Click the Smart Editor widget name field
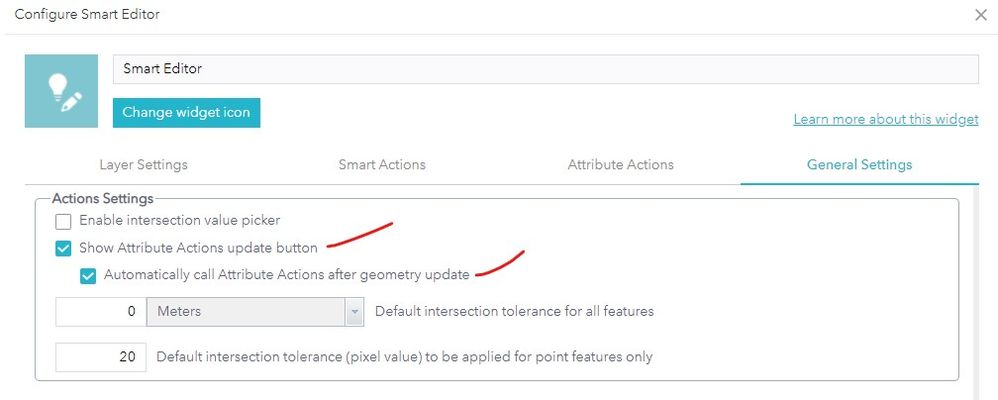998x400 pixels. click(545, 69)
